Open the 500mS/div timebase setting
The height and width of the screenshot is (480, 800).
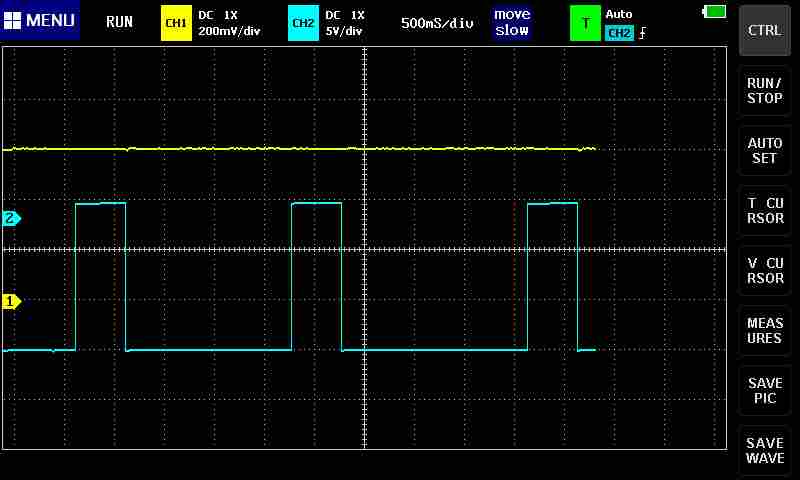coord(437,22)
